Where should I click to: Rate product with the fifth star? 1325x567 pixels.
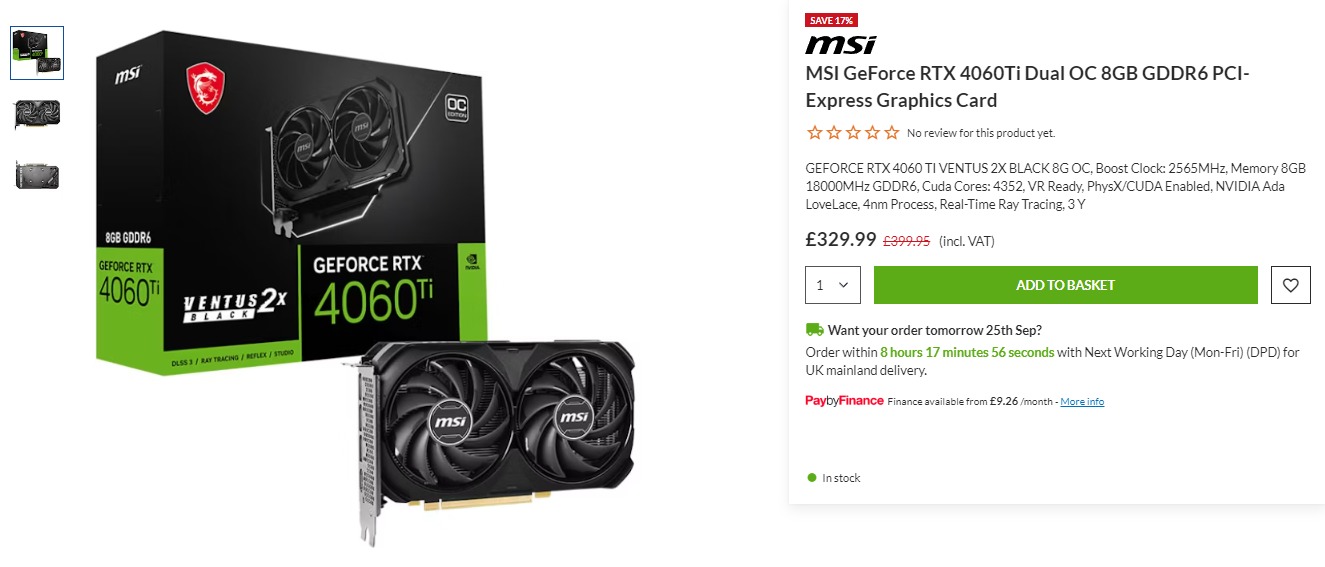click(892, 133)
